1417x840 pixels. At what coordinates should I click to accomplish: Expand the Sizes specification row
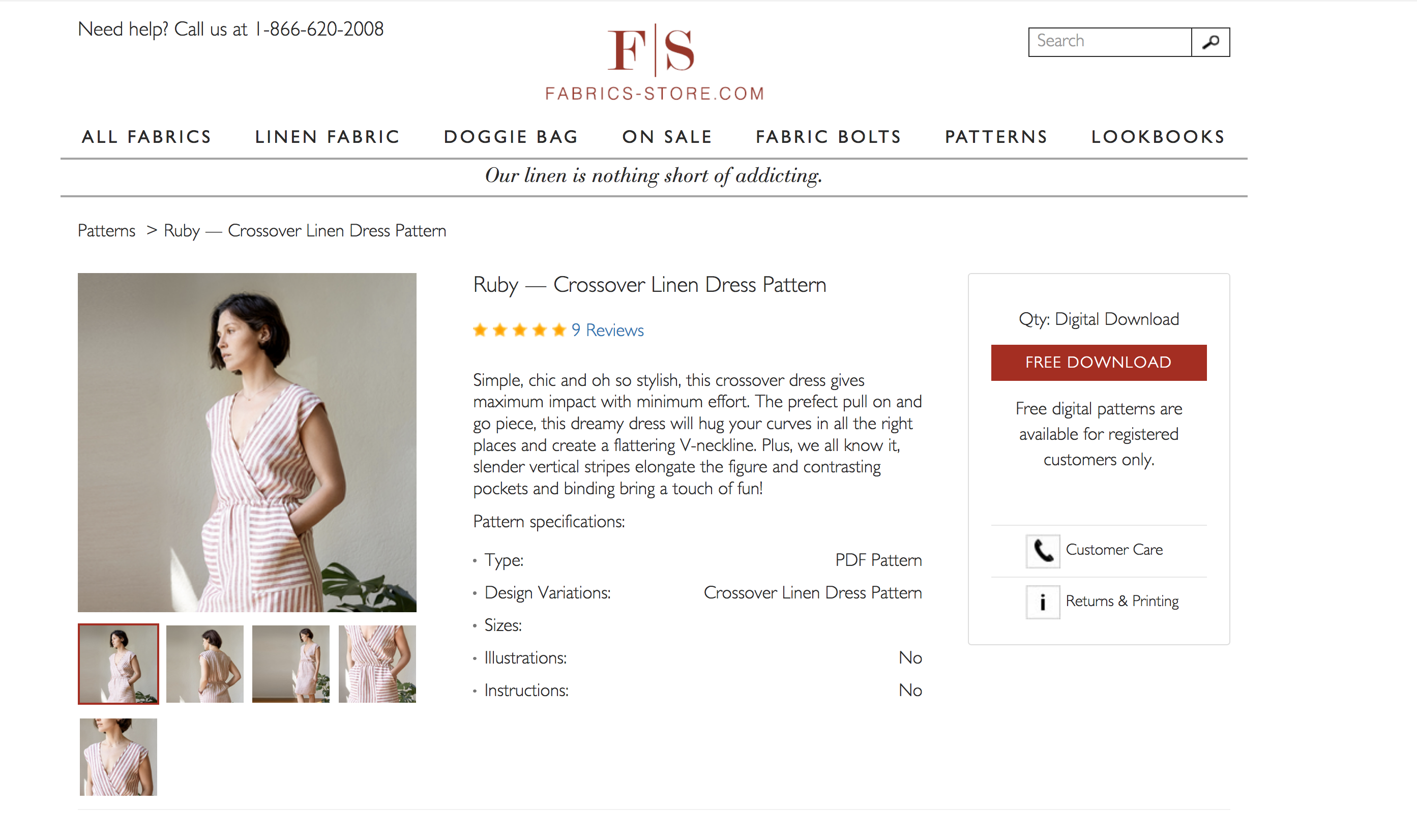pyautogui.click(x=503, y=625)
